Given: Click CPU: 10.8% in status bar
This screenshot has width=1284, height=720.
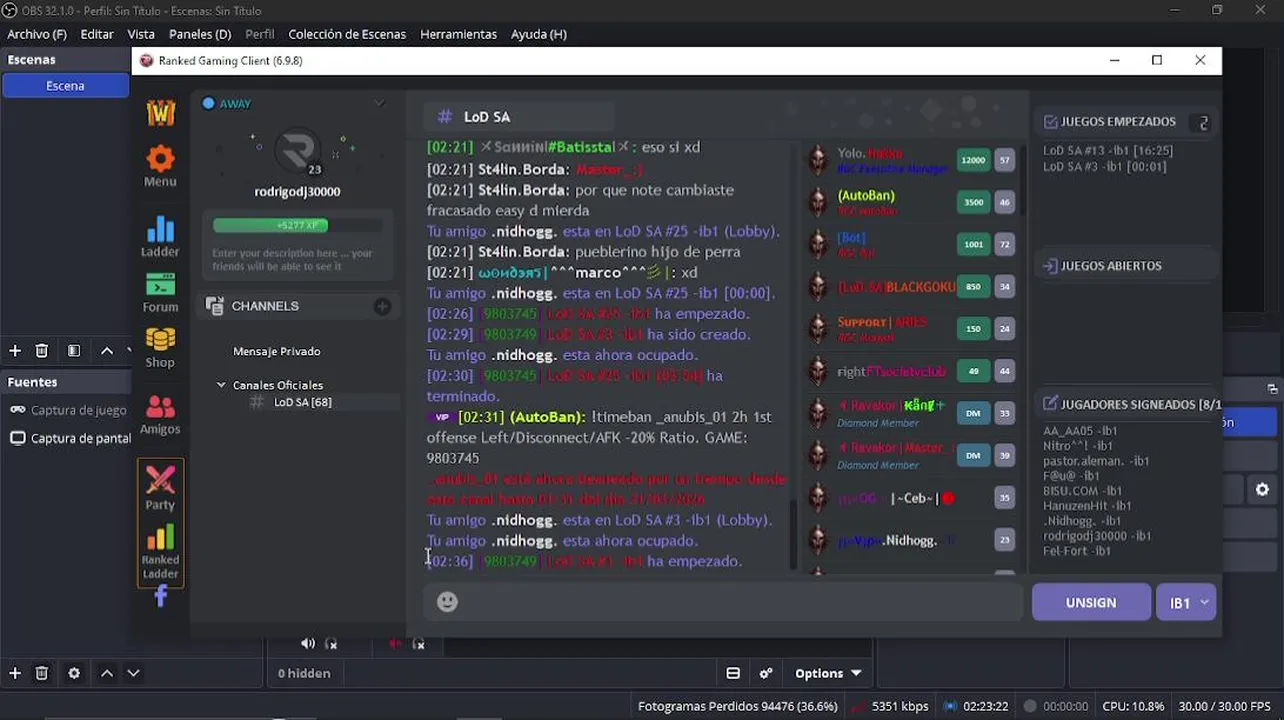Looking at the screenshot, I should (1133, 706).
